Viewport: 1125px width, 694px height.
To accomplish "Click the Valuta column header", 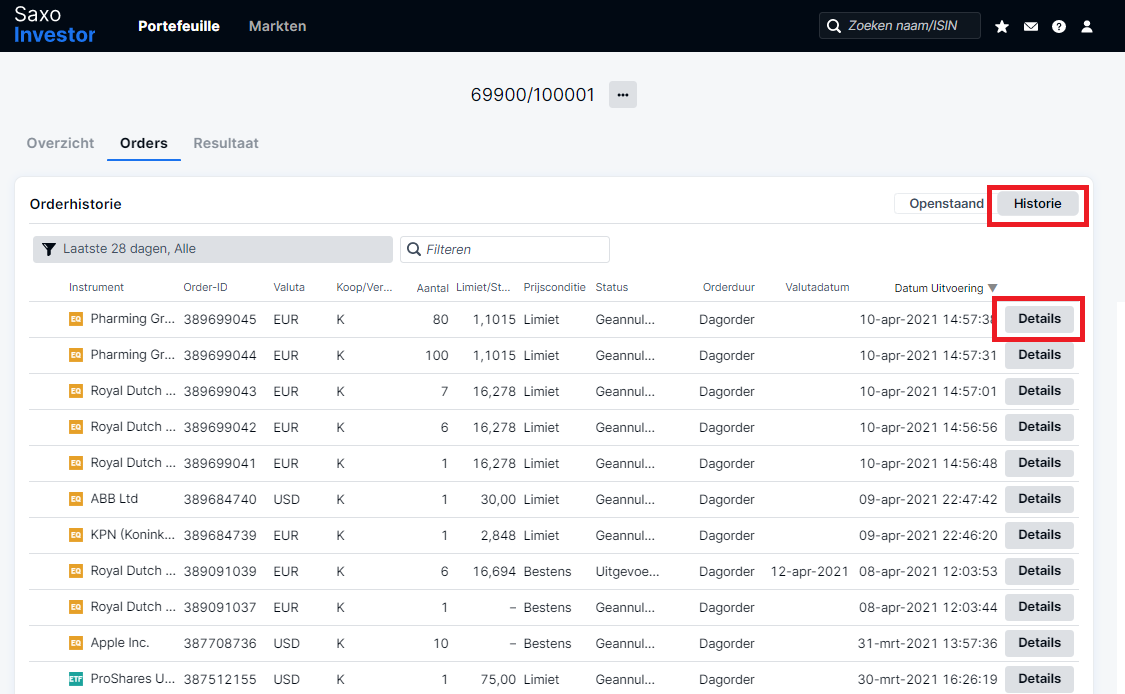I will point(289,287).
